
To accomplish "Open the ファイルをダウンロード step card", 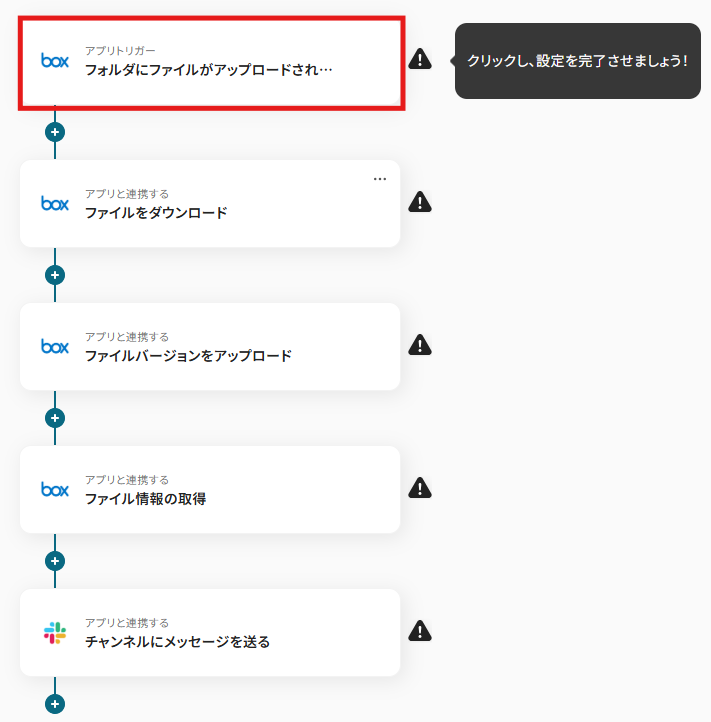I will click(210, 204).
